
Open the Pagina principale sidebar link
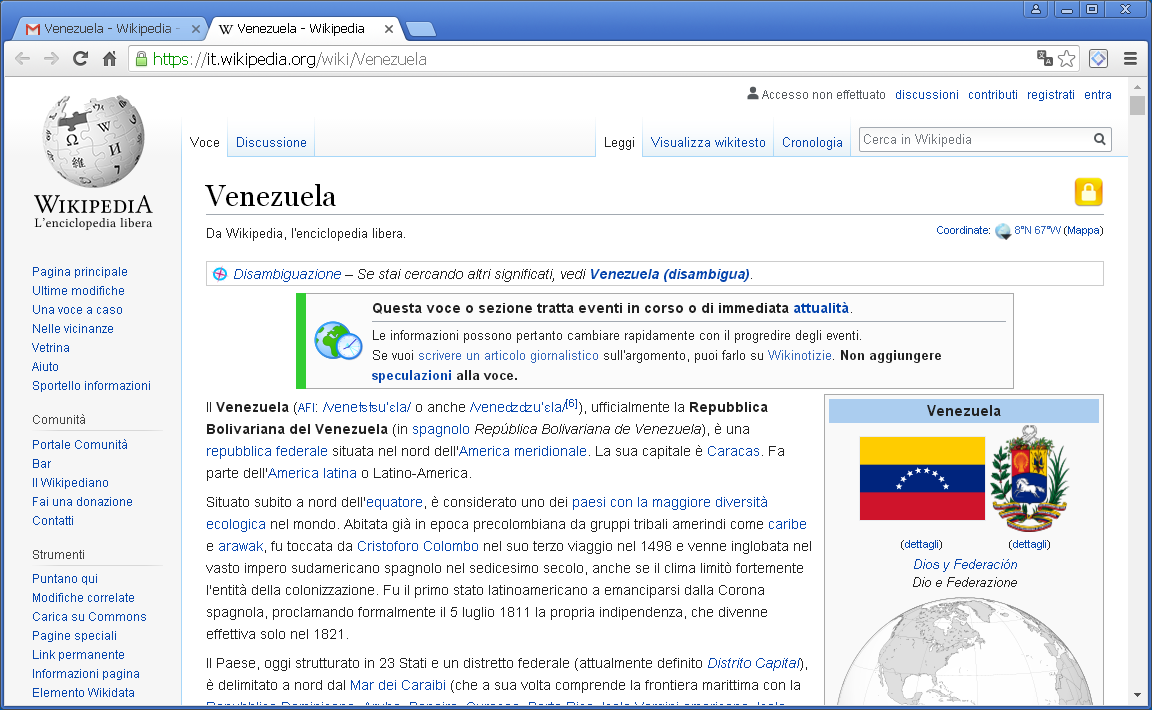pyautogui.click(x=80, y=272)
